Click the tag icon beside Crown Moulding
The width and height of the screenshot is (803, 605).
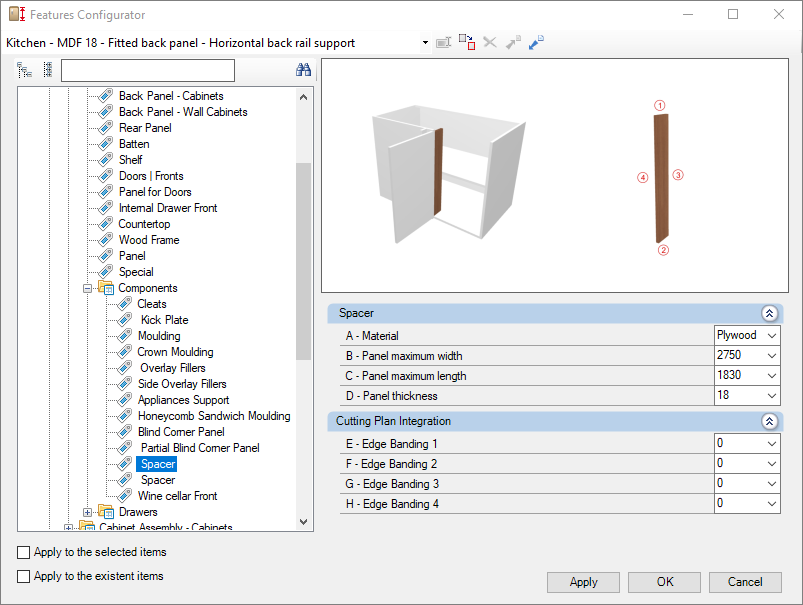tap(124, 352)
